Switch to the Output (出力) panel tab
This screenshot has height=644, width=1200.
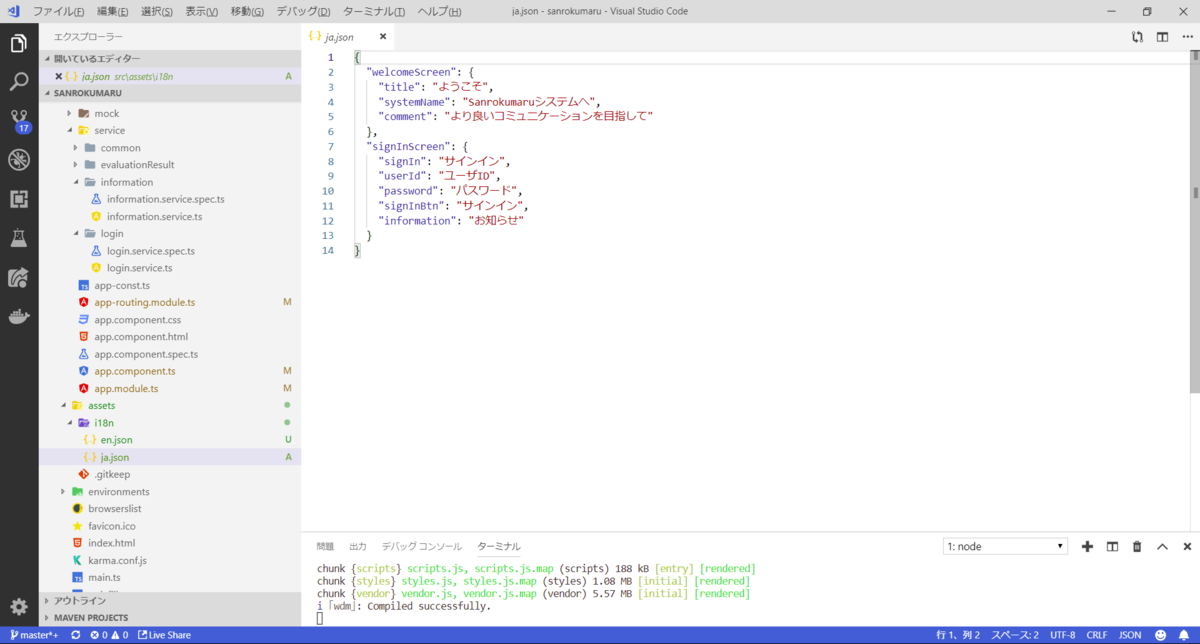coord(358,546)
